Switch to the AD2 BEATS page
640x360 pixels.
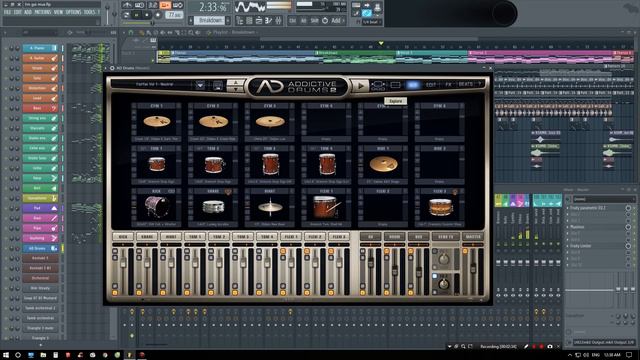[465, 84]
